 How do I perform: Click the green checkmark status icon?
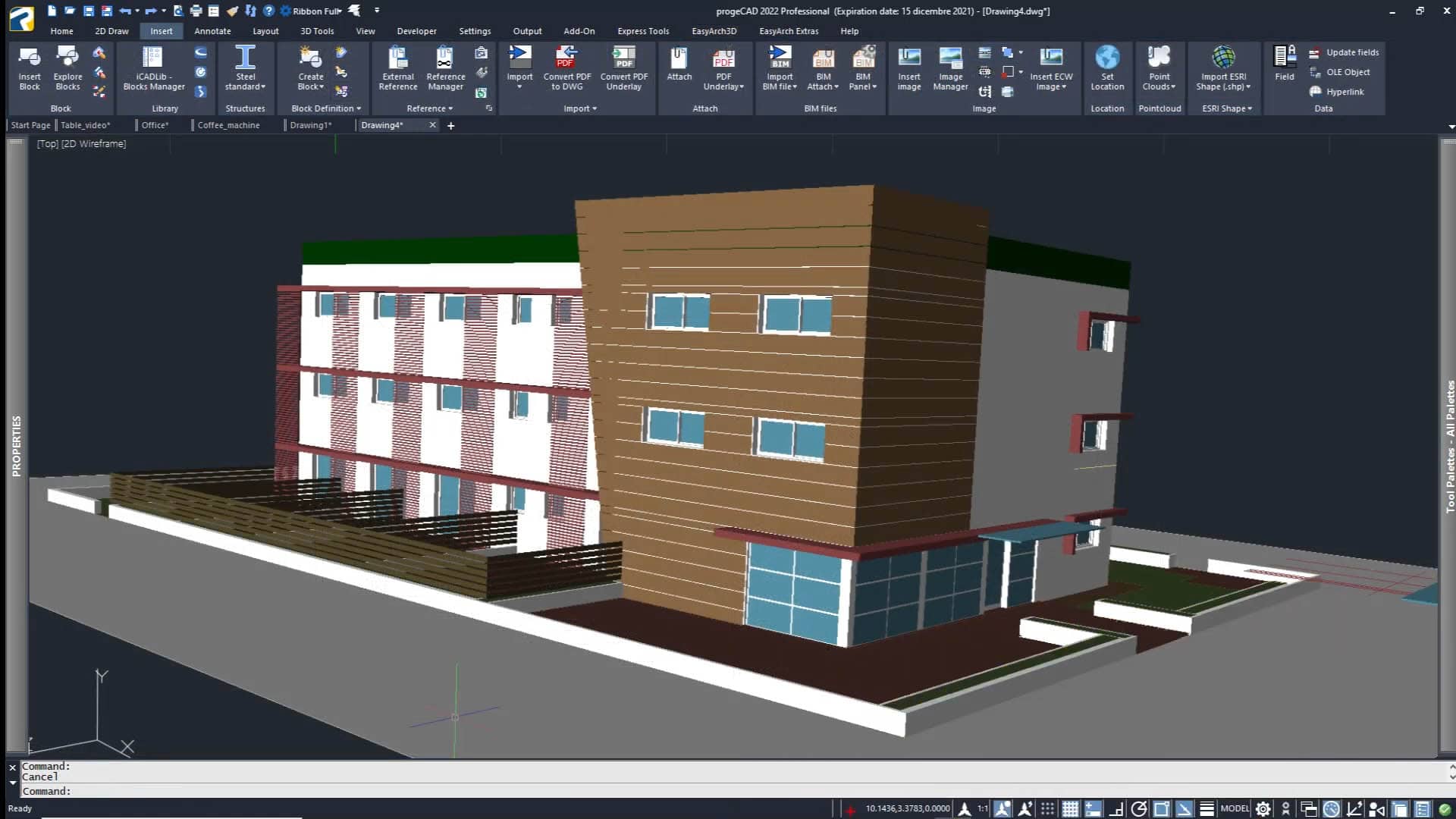coord(1445,809)
